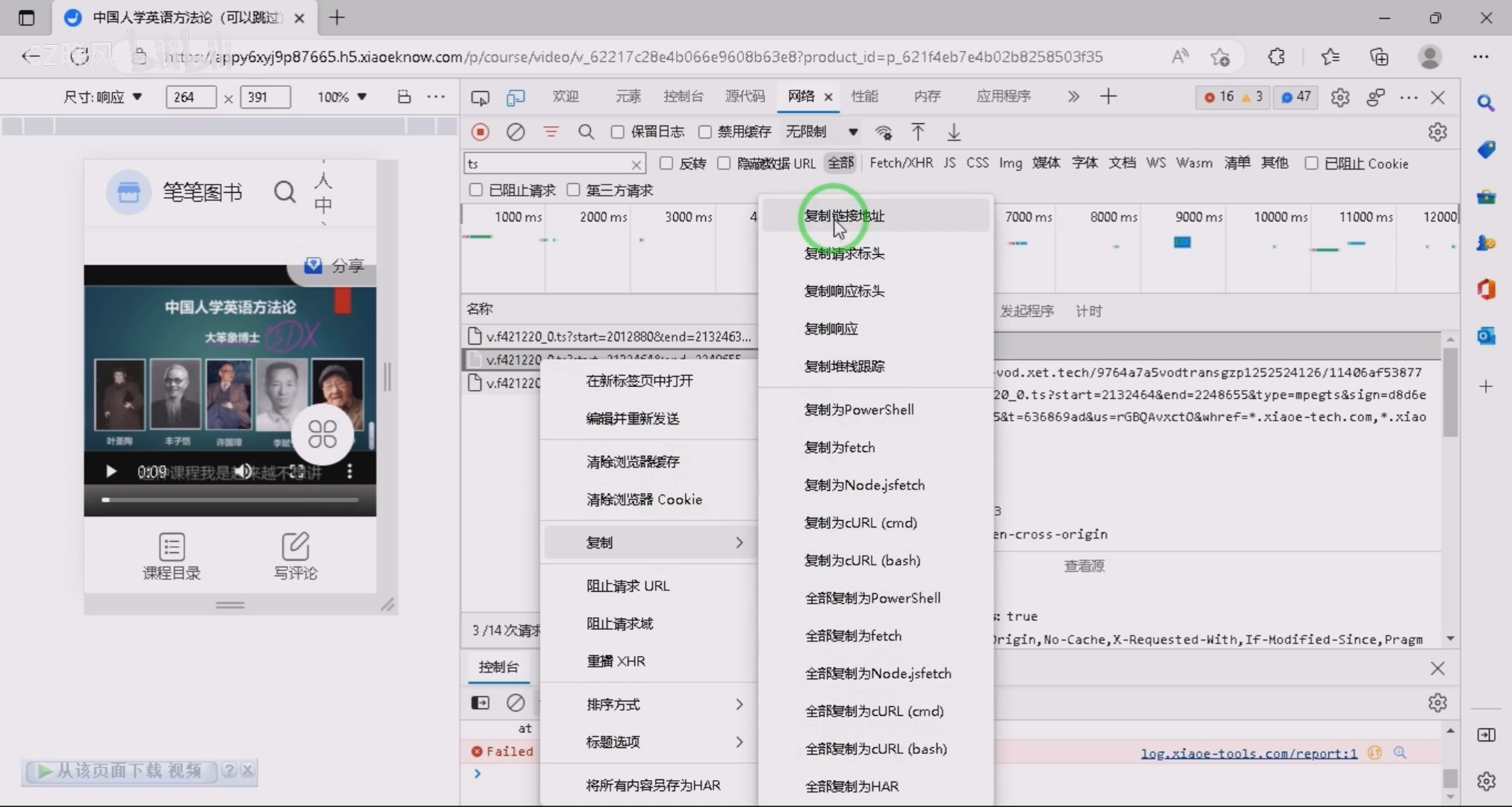Image resolution: width=1512 pixels, height=807 pixels.
Task: Click the 分享 share button on the page
Action: 333,265
